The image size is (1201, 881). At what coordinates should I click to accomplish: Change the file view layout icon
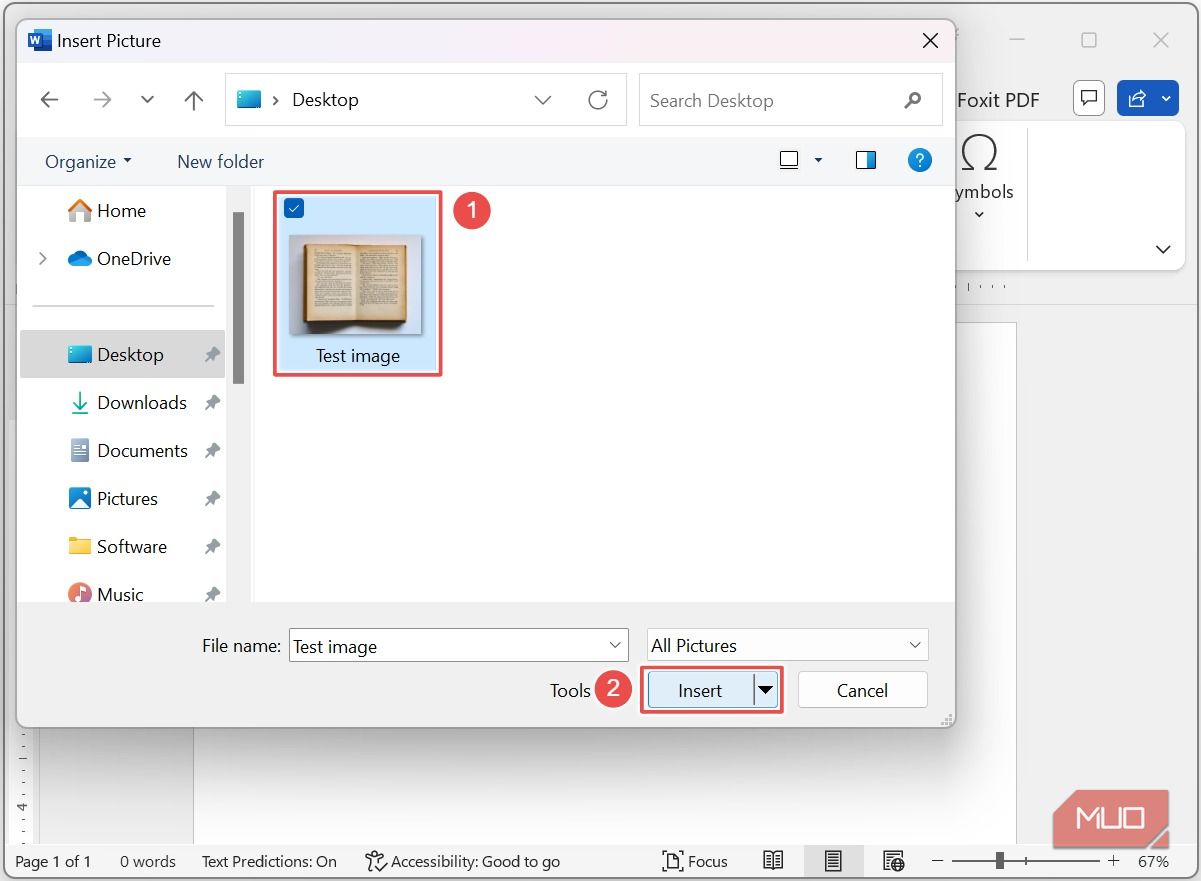pos(789,160)
